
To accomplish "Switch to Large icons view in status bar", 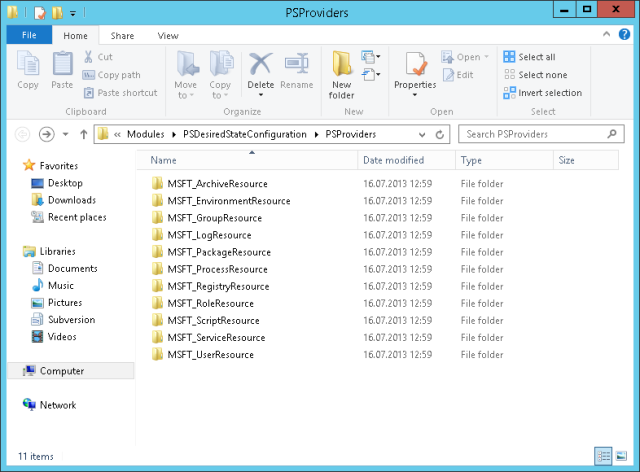I will tap(621, 456).
